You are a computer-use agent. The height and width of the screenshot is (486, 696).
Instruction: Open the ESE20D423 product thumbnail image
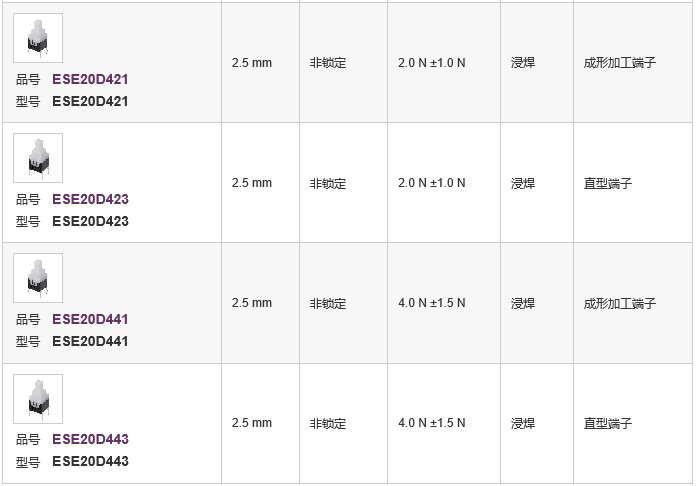click(x=38, y=158)
